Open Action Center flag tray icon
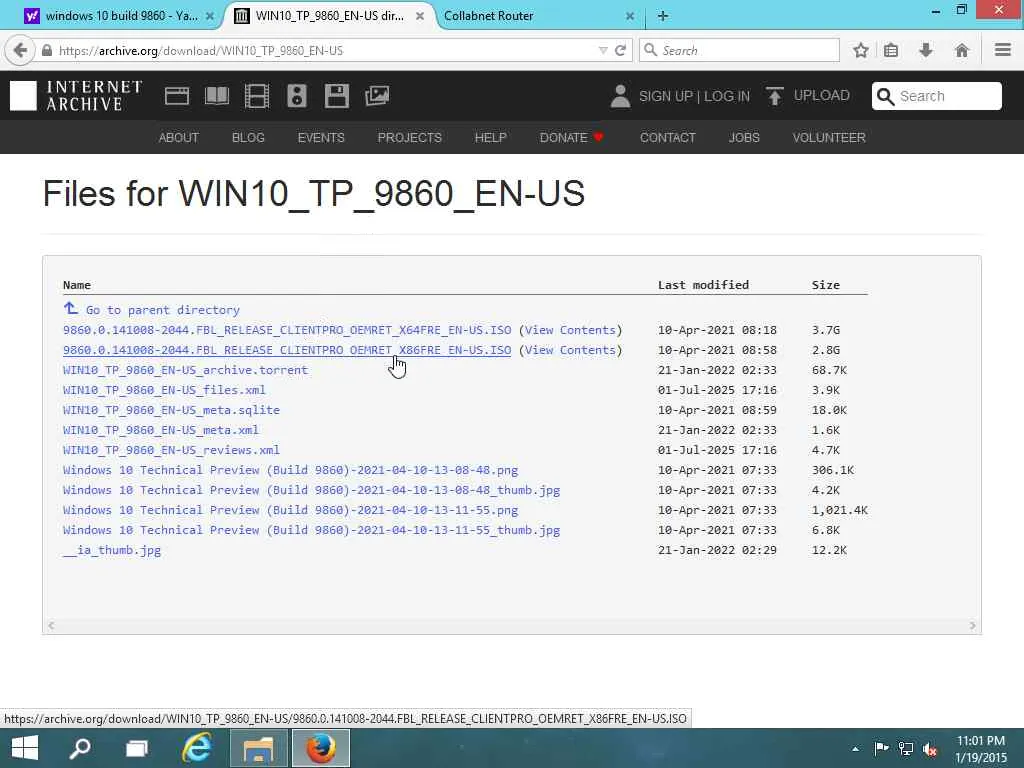 881,748
